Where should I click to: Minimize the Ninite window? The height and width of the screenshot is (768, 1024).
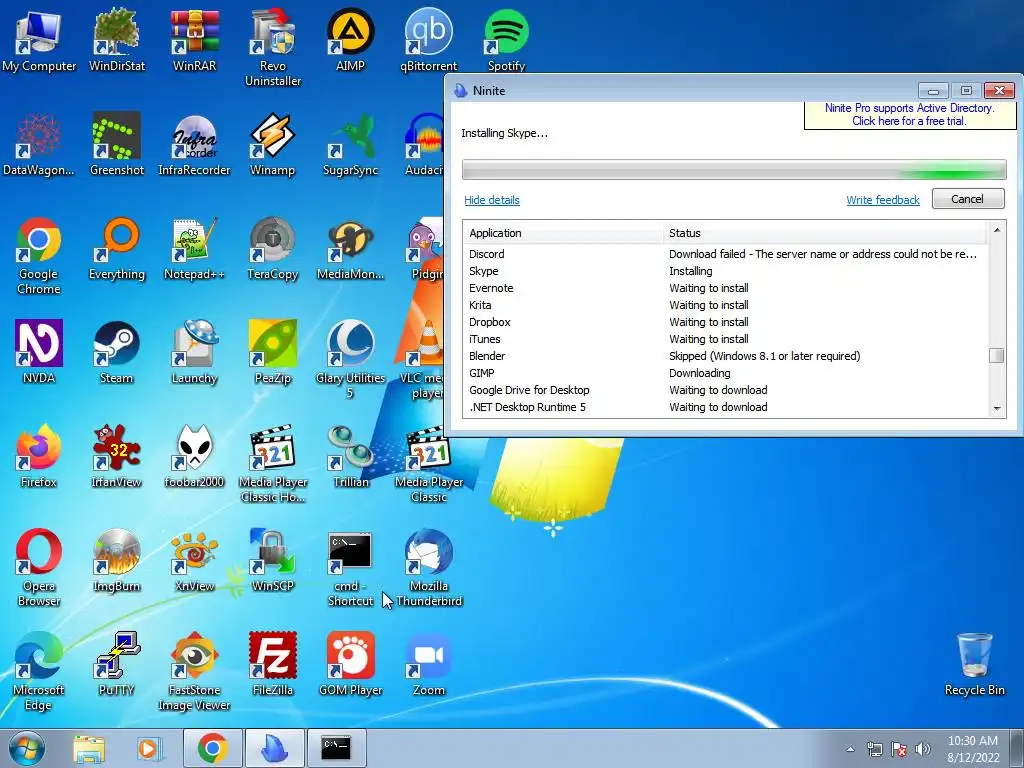934,91
